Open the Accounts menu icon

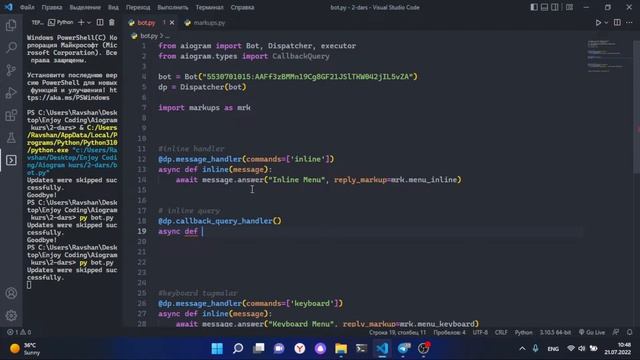[11, 293]
